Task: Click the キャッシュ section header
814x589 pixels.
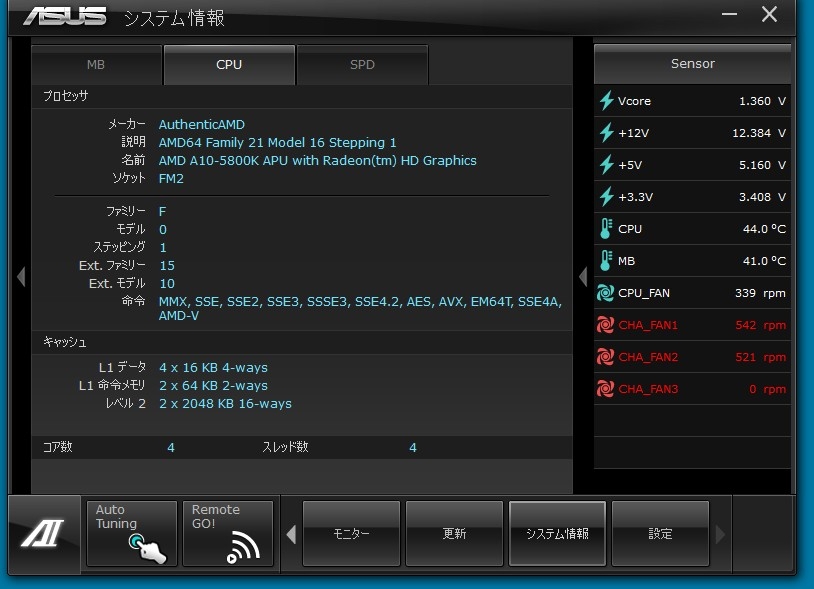Action: pos(65,342)
